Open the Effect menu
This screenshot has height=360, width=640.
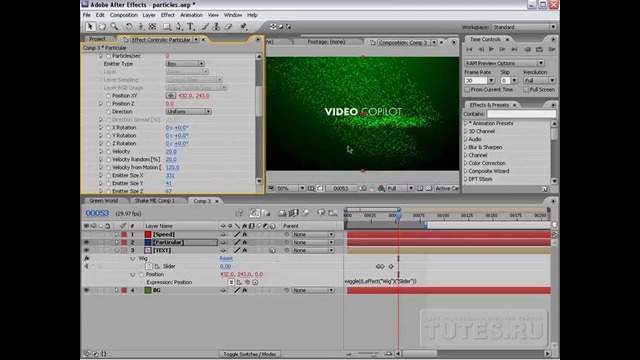167,15
